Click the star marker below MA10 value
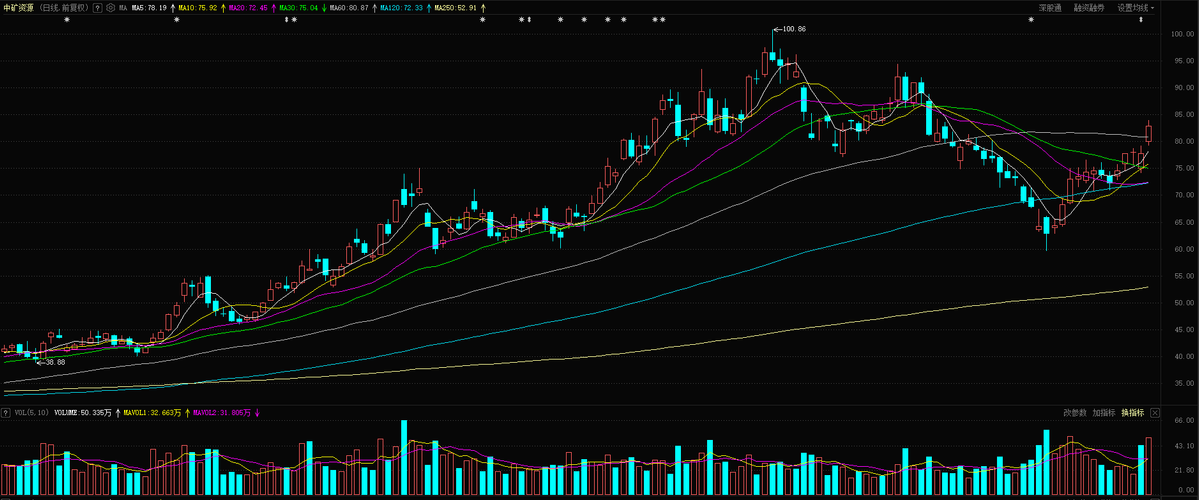The height and width of the screenshot is (500, 1199). point(177,20)
